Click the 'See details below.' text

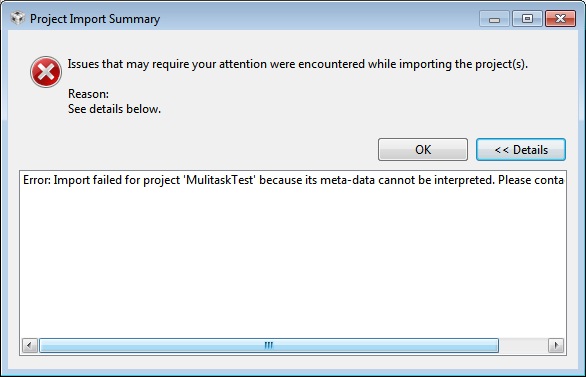(114, 109)
